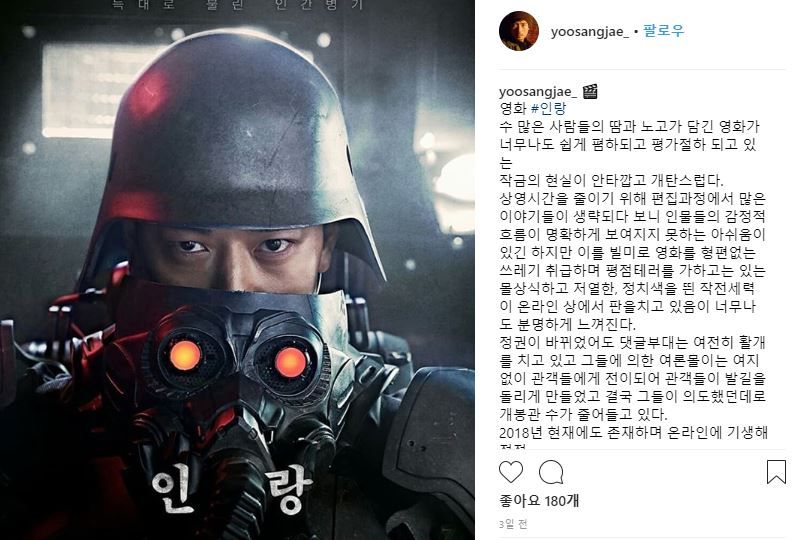
Task: Save the post with the bookmark icon
Action: (x=776, y=472)
